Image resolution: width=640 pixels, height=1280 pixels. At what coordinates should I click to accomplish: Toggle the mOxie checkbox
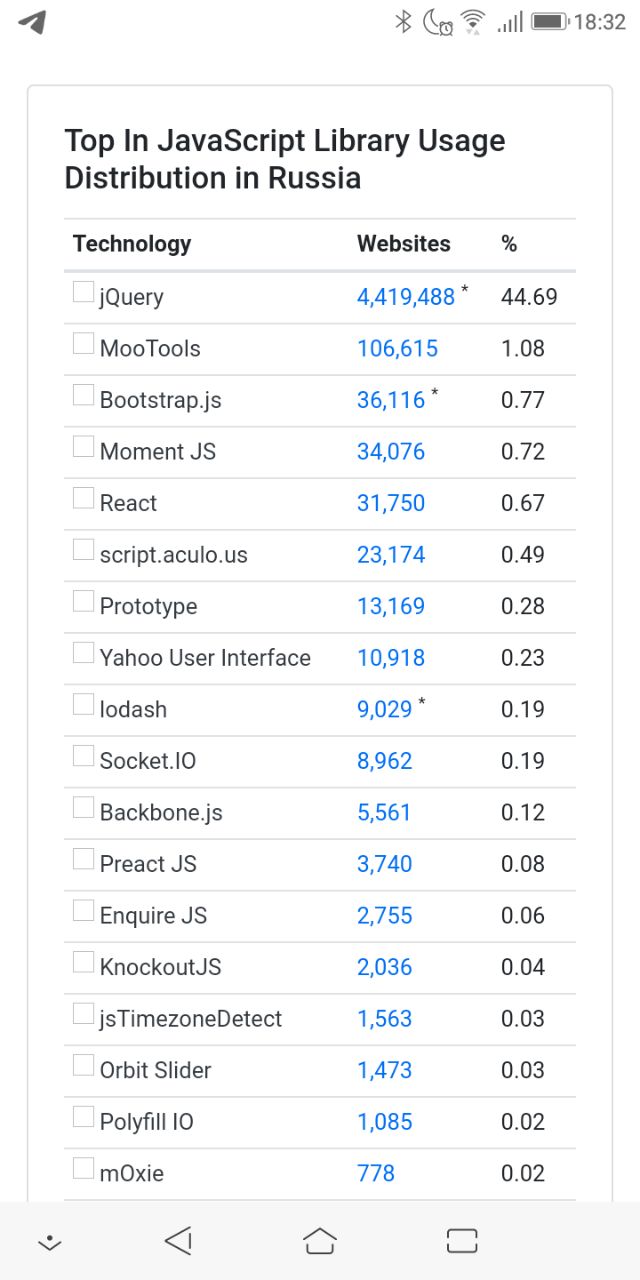(x=83, y=1168)
